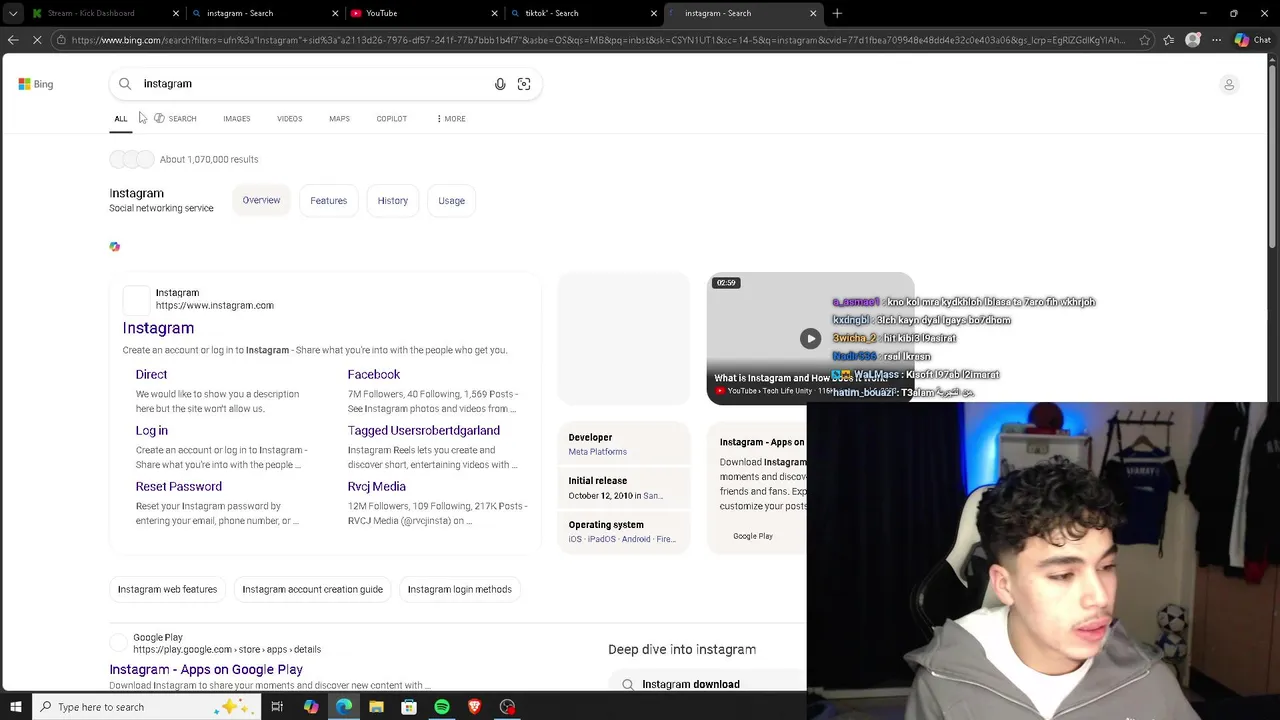
Task: Open Microsoft Store taskbar icon
Action: coord(409,707)
